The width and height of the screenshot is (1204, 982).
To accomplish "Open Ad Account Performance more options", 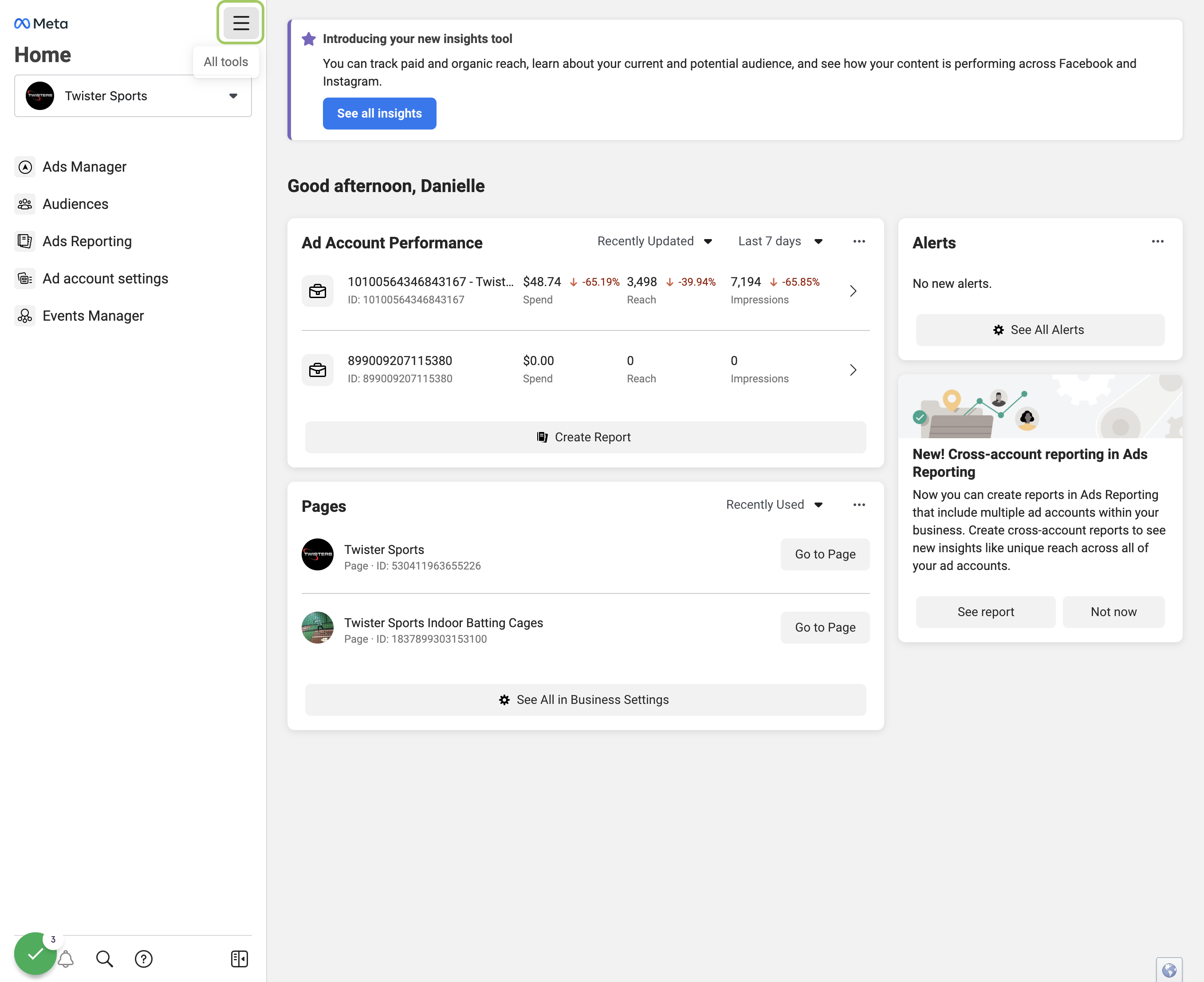I will pyautogui.click(x=859, y=241).
